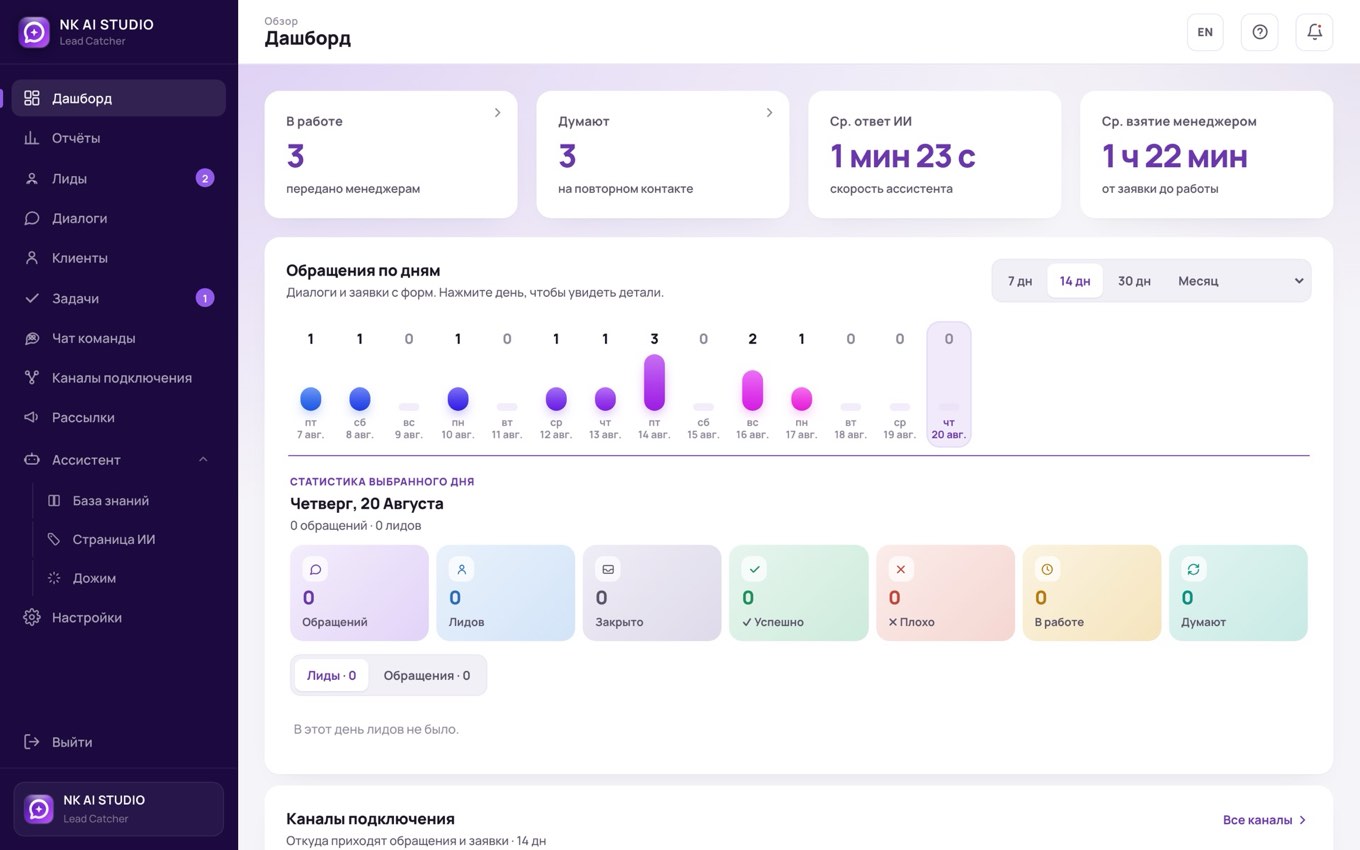Viewport: 1360px width, 850px height.
Task: Click the Рассылки megaphone icon
Action: pos(32,417)
